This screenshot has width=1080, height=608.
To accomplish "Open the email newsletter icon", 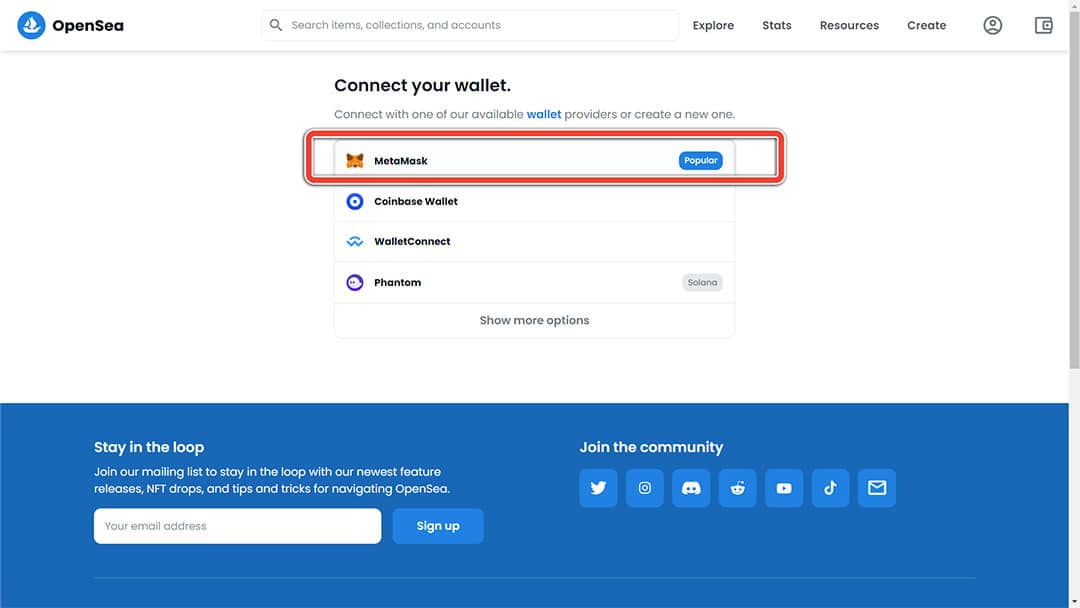I will tap(877, 488).
